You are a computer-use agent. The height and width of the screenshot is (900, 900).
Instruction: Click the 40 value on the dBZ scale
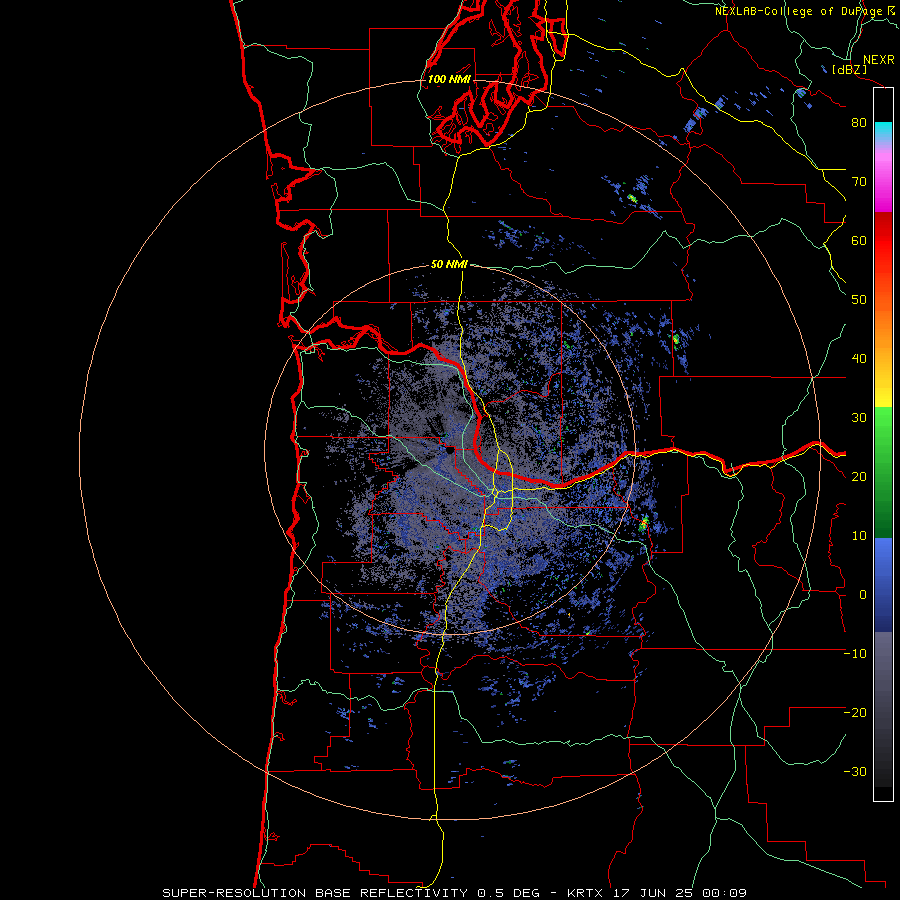[x=859, y=359]
